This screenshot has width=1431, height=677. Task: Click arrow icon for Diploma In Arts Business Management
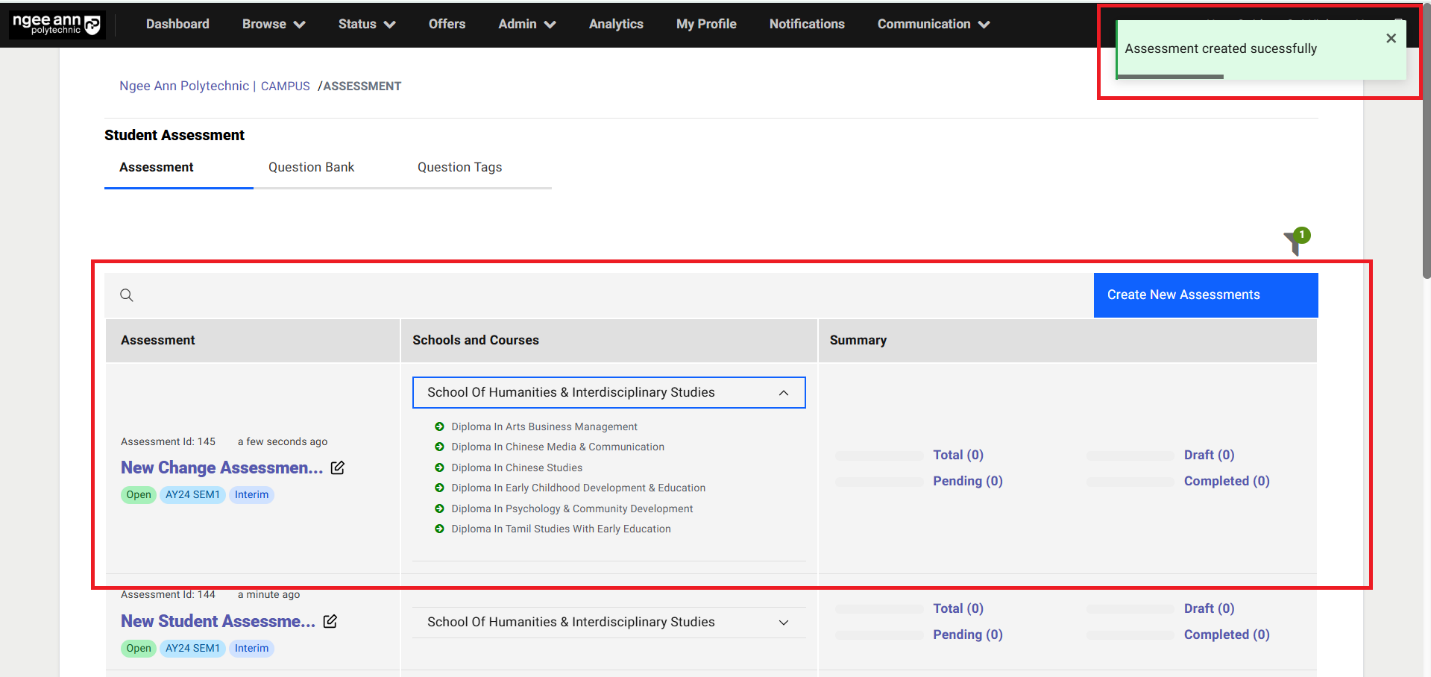(x=440, y=427)
